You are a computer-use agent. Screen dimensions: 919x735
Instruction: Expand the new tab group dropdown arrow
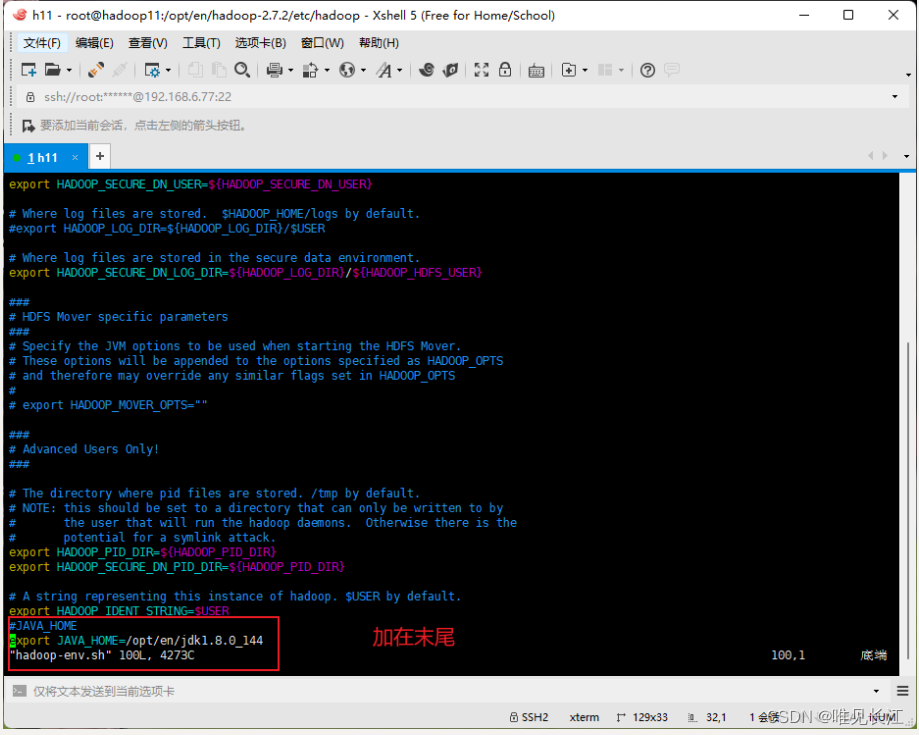[x=585, y=70]
